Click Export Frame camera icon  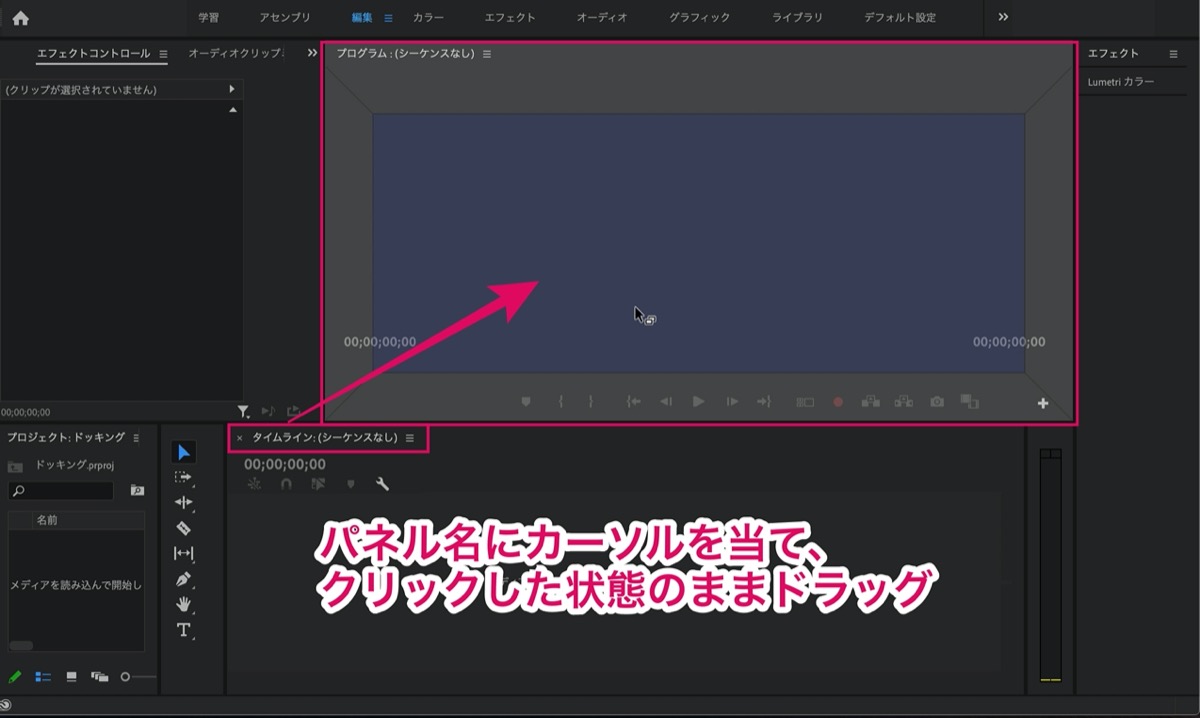click(x=937, y=401)
